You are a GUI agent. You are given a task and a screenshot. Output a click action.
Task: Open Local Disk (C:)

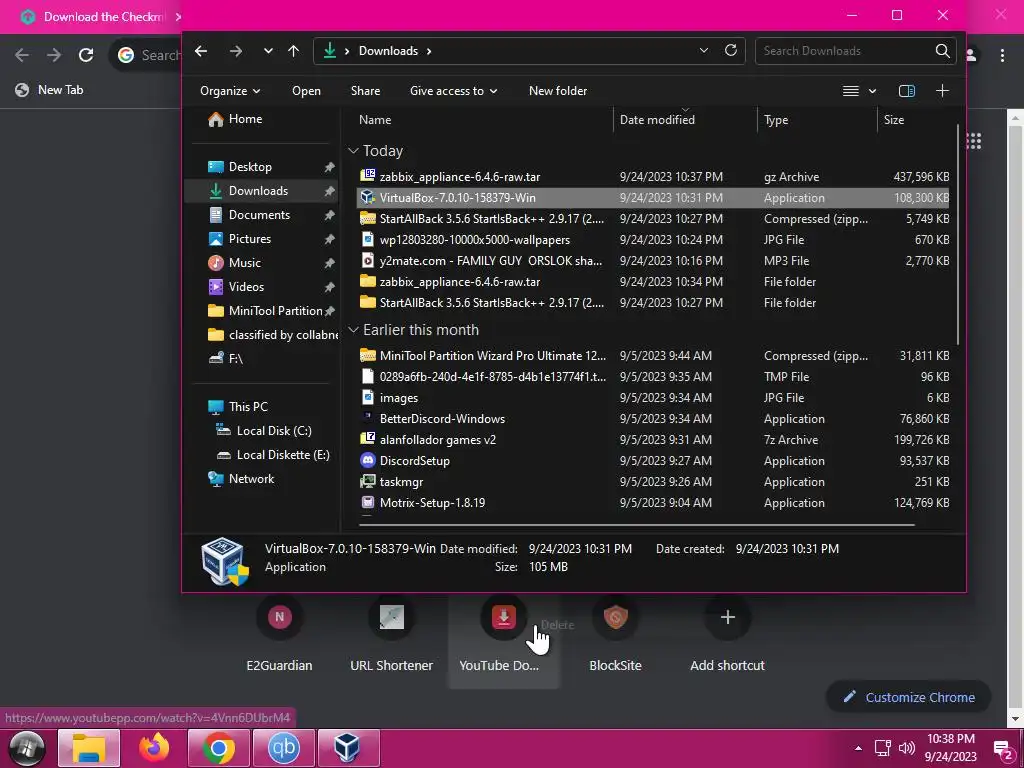pyautogui.click(x=264, y=430)
